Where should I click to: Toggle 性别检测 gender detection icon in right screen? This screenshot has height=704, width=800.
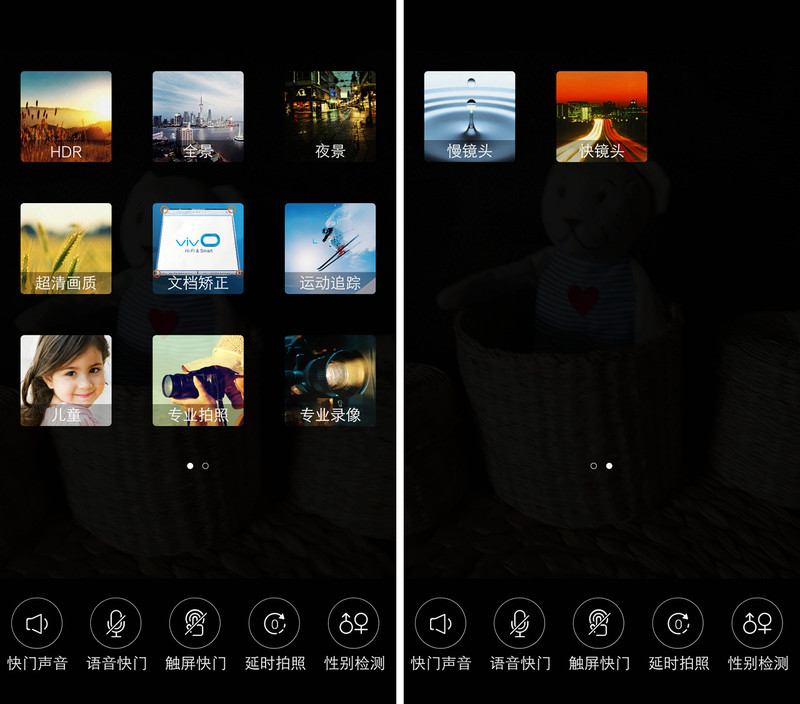pos(757,623)
